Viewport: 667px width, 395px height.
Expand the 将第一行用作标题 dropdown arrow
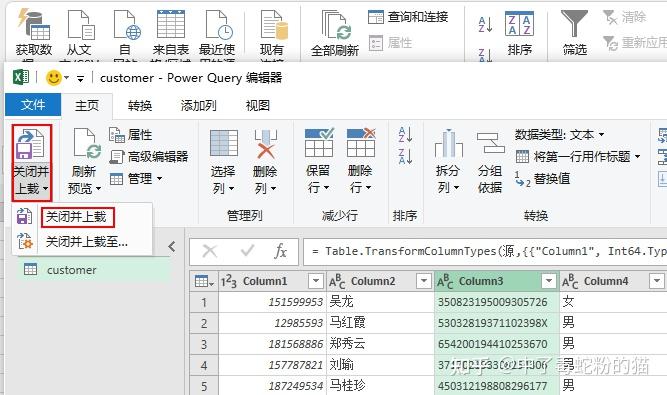637,156
